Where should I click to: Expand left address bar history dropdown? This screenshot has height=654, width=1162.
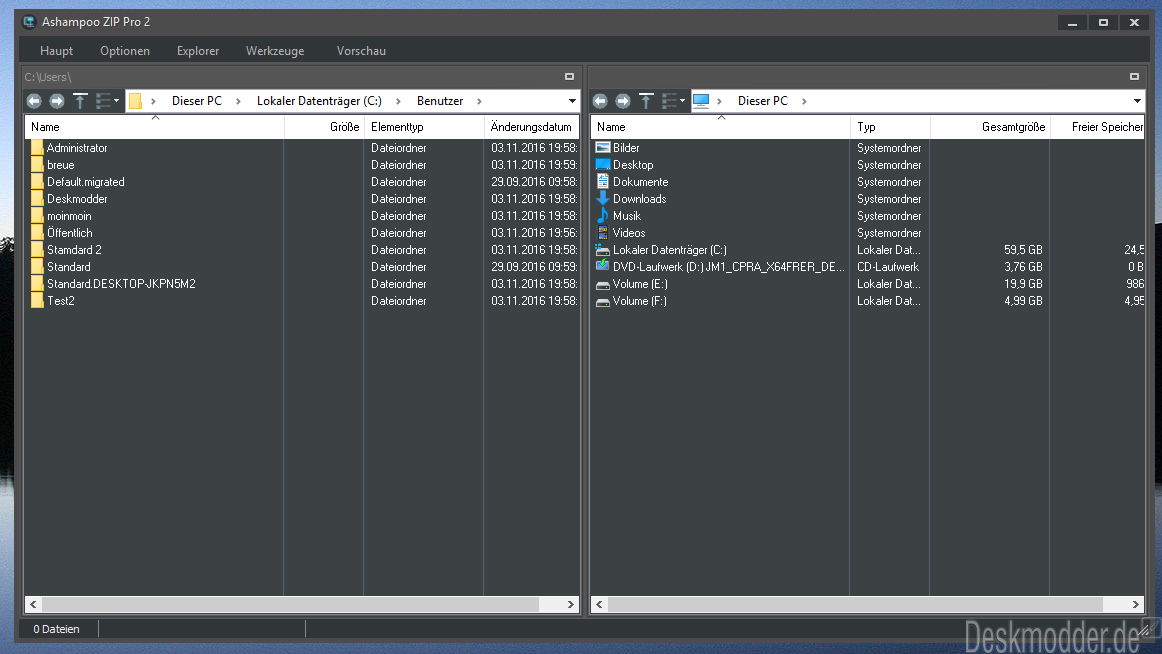pos(572,101)
